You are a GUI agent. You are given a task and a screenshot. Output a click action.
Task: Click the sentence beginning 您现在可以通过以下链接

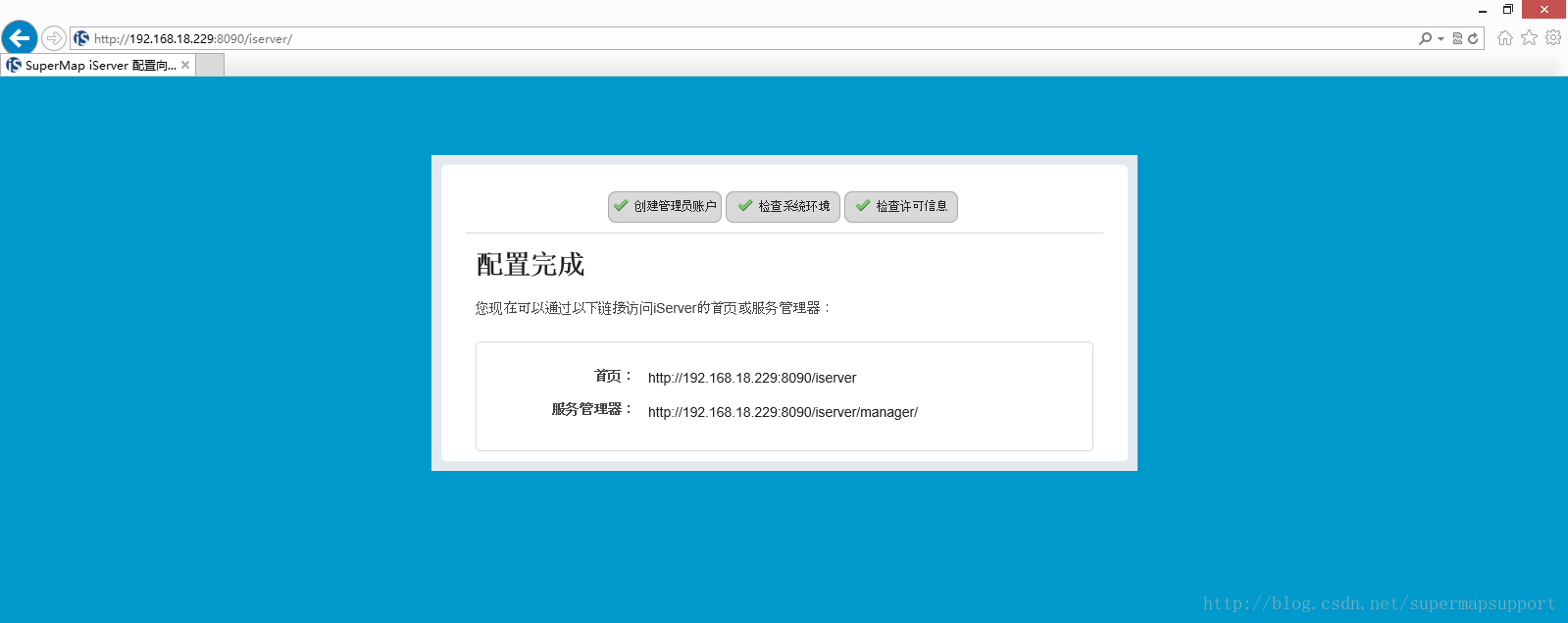(x=653, y=308)
